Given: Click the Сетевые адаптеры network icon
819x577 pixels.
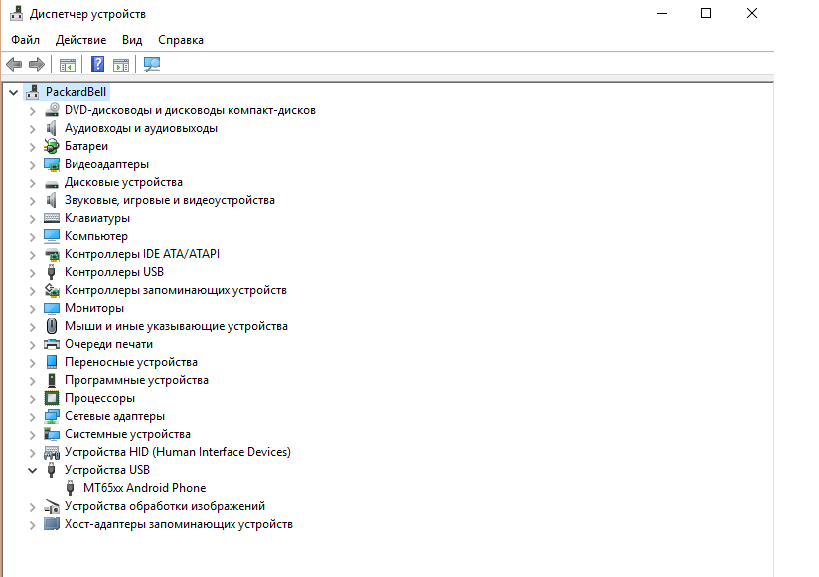Looking at the screenshot, I should click(x=52, y=416).
